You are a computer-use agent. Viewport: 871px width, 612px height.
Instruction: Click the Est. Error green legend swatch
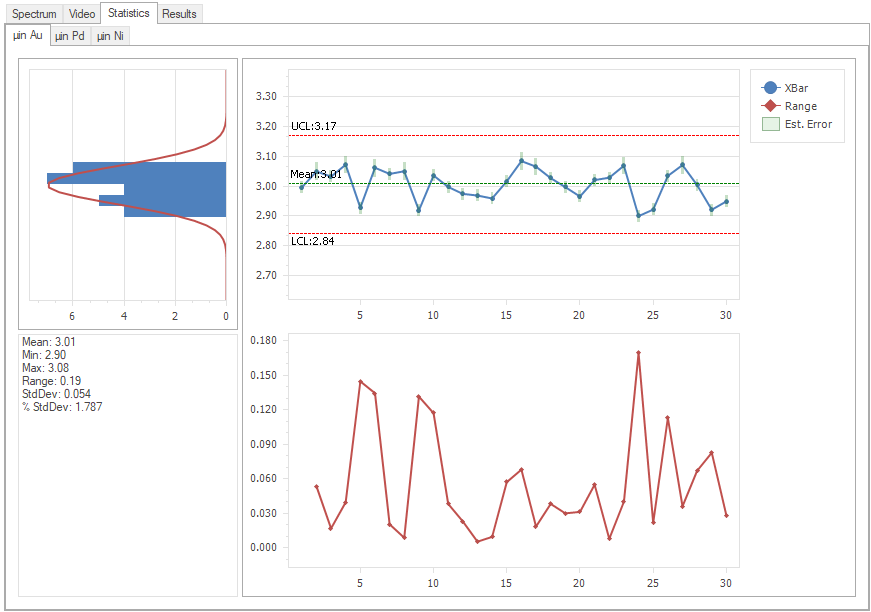point(770,124)
